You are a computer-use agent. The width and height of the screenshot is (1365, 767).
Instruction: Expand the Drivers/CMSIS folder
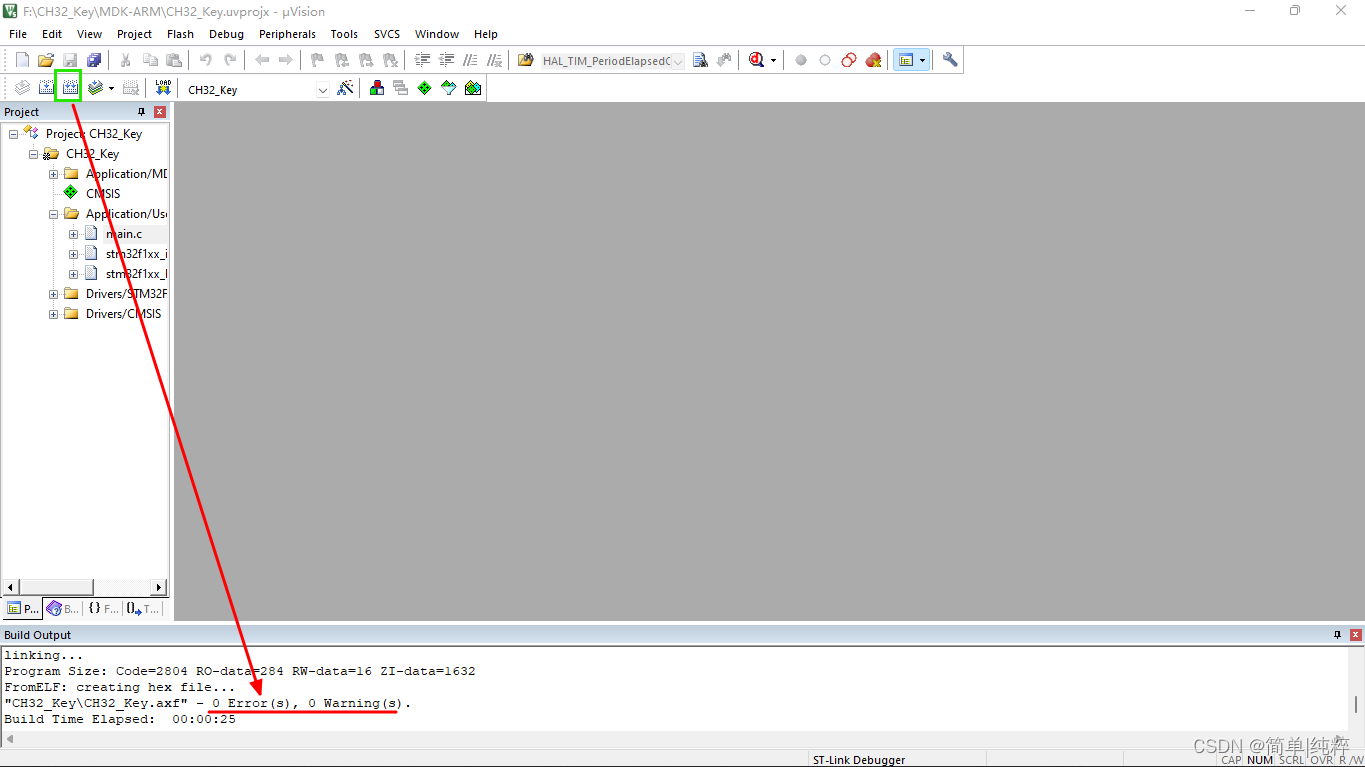coord(53,314)
